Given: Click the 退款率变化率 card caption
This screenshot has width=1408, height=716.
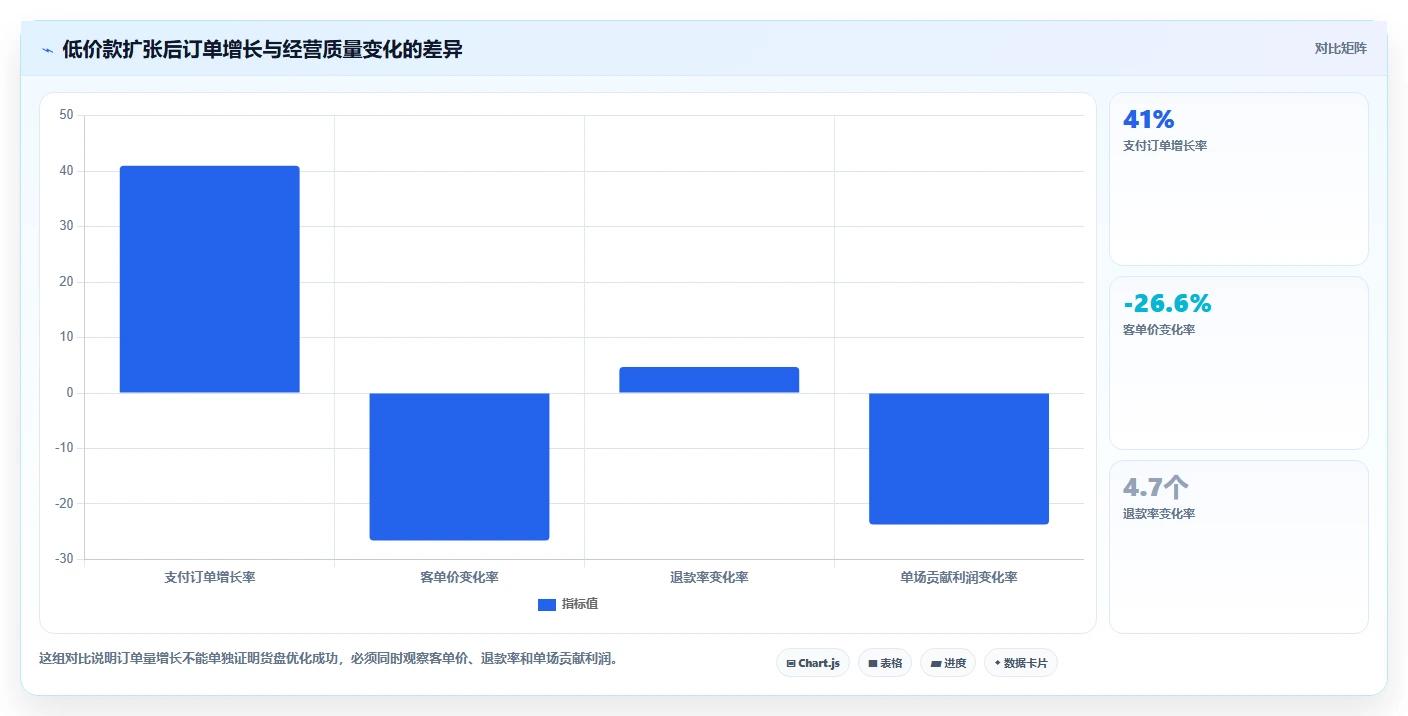Looking at the screenshot, I should 1159,514.
